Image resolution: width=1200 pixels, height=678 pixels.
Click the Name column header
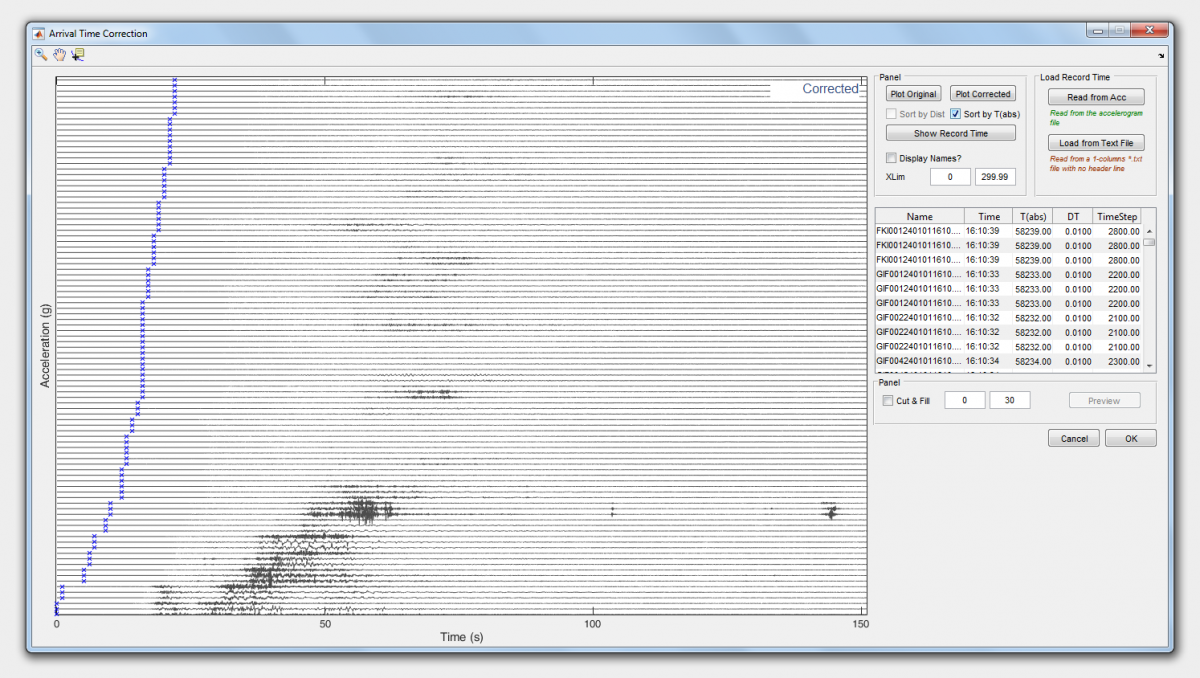coord(919,216)
